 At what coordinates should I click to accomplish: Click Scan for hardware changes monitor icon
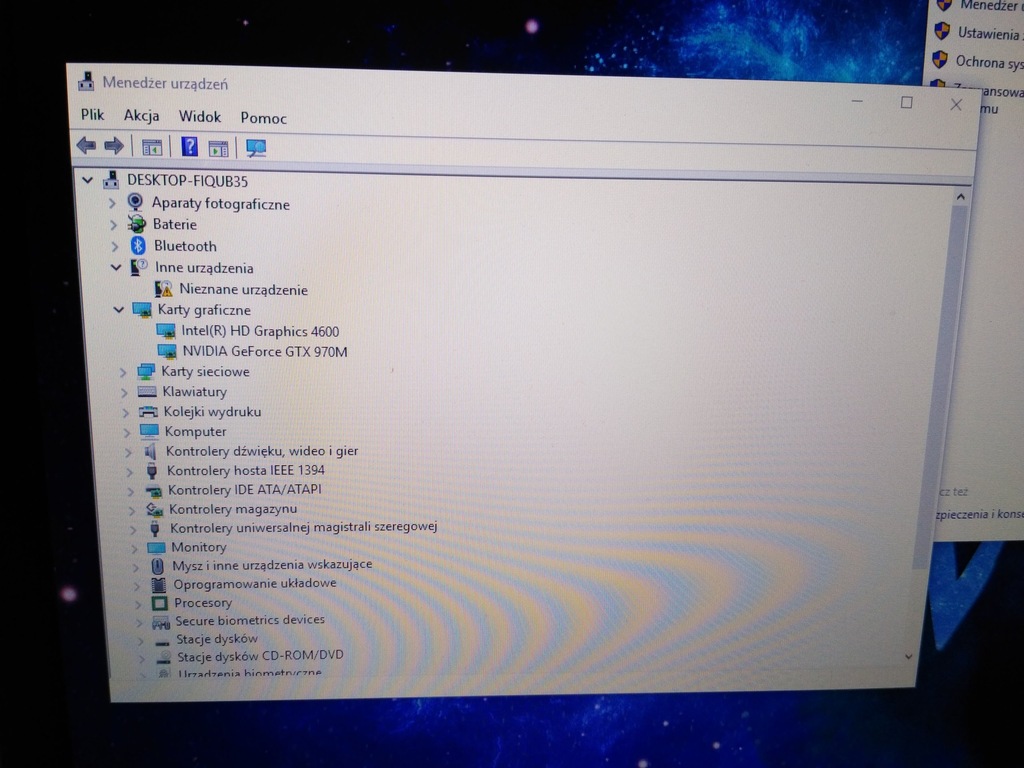point(256,148)
